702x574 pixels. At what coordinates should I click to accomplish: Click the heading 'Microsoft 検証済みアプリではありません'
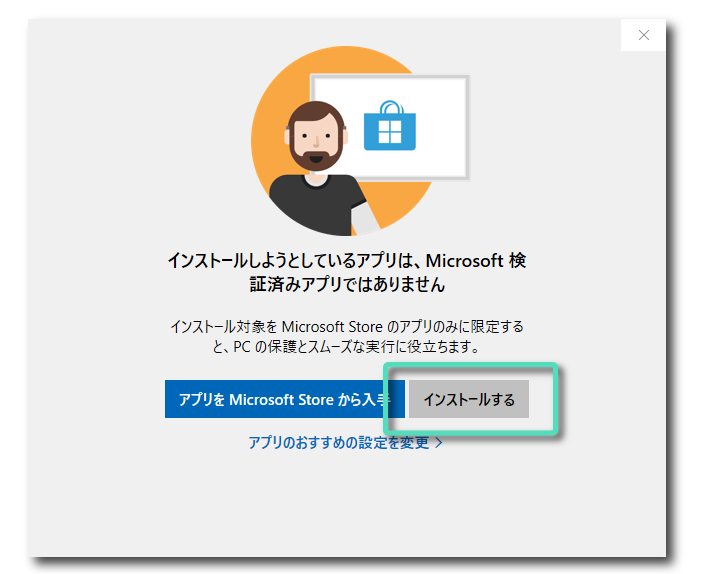click(x=347, y=272)
